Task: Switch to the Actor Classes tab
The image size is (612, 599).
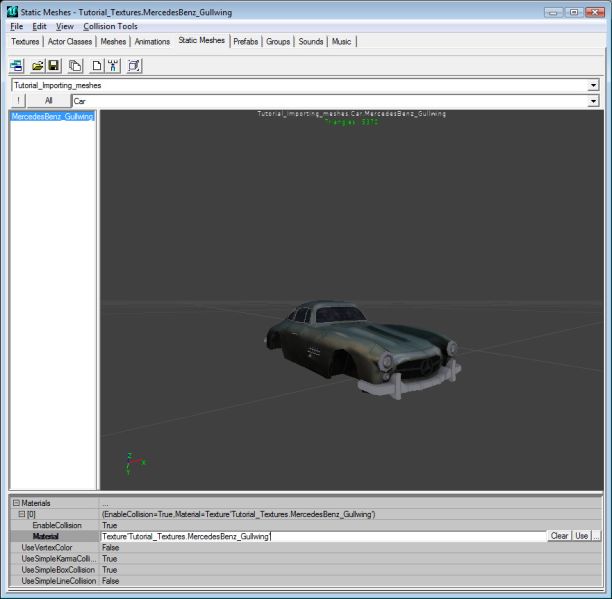Action: [x=70, y=41]
